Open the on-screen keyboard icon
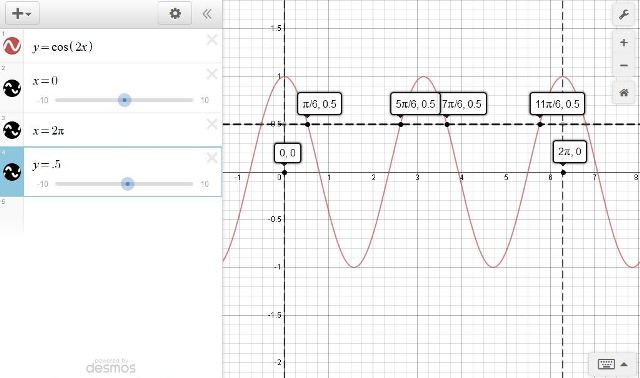Viewport: 640px width, 378px height. [x=606, y=364]
